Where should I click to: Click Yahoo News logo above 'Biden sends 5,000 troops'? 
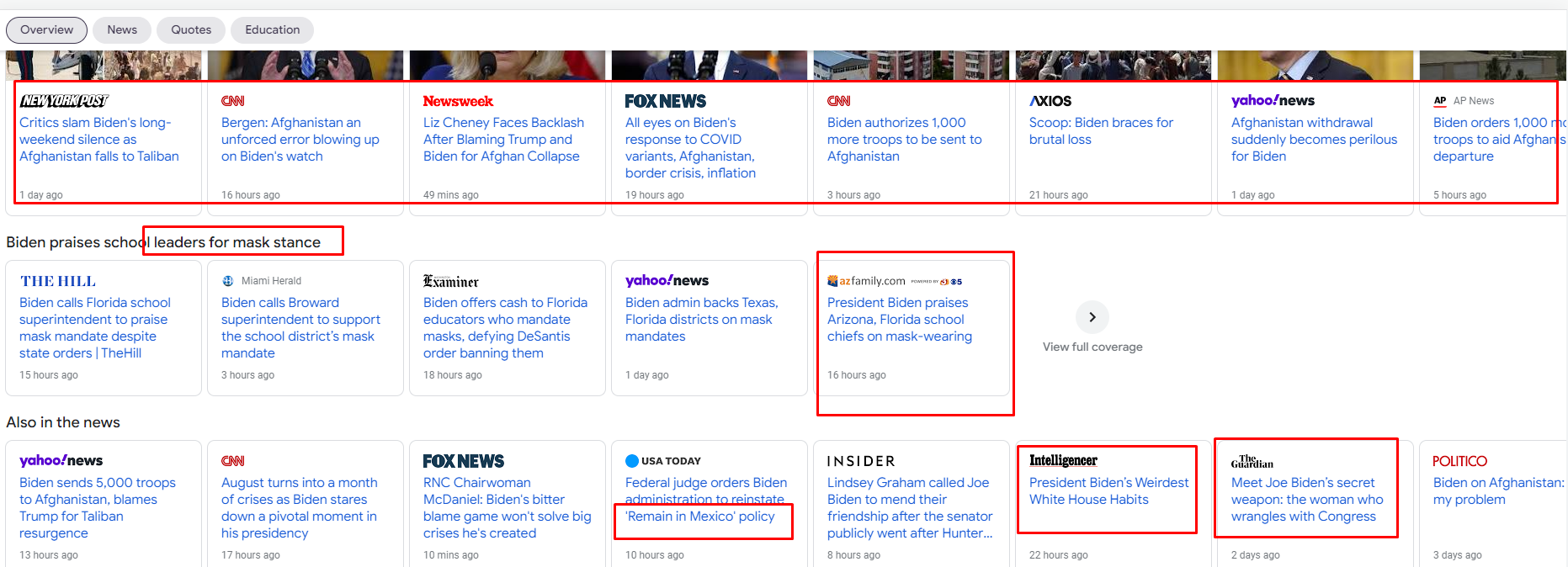click(x=61, y=461)
